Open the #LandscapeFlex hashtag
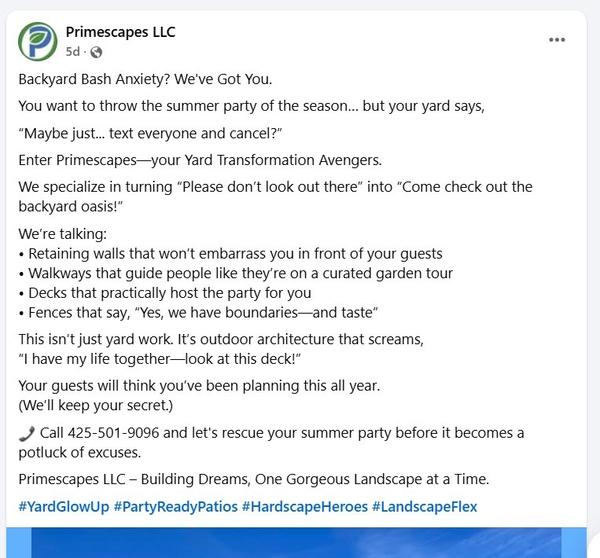This screenshot has height=558, width=600. 424,507
